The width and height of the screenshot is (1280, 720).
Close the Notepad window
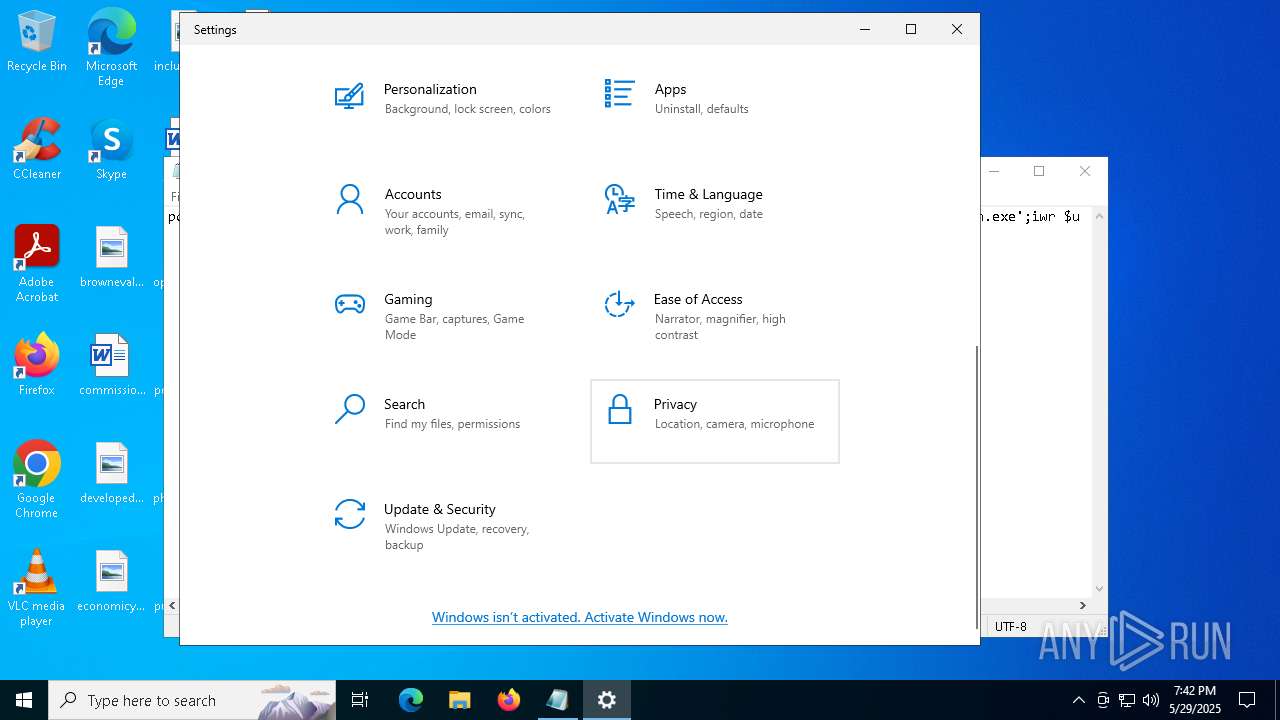[x=1085, y=171]
